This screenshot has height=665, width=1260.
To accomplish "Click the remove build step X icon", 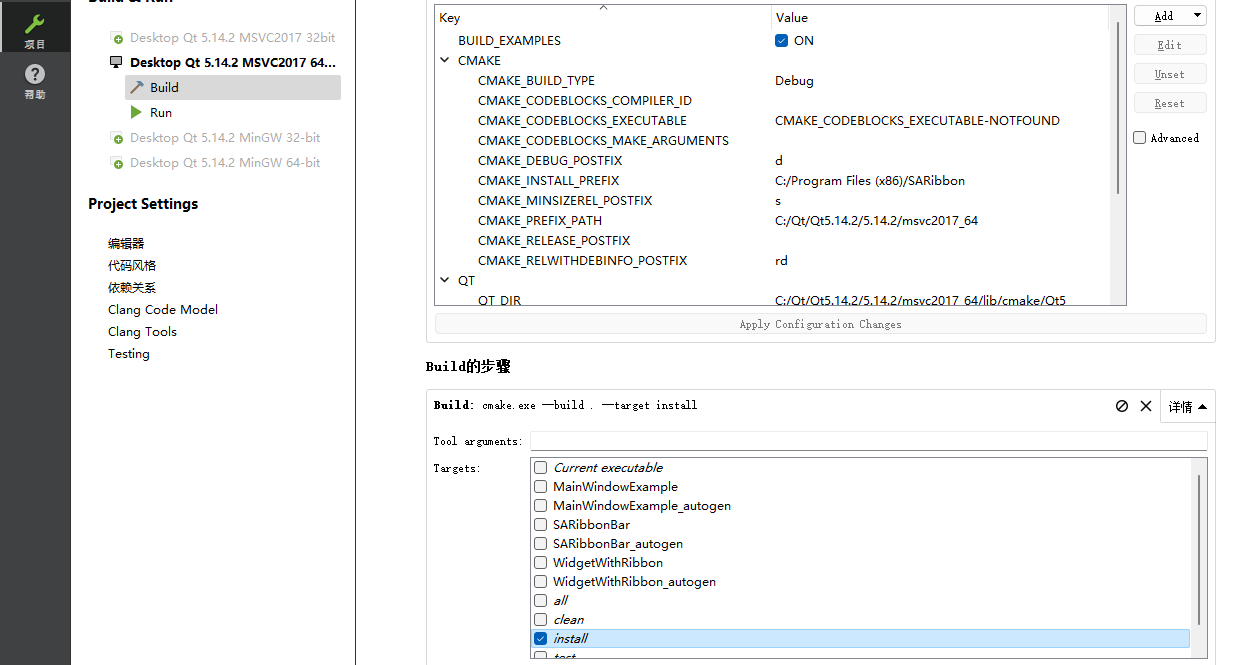I will [x=1146, y=406].
